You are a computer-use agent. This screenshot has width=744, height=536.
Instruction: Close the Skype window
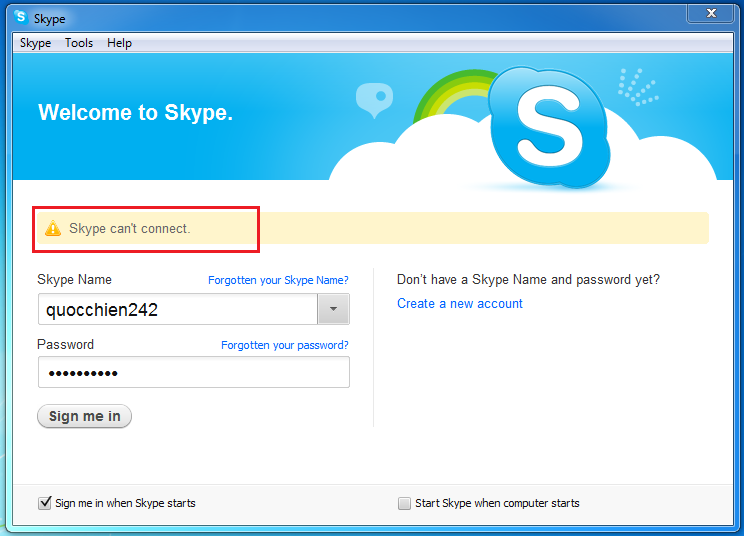pyautogui.click(x=713, y=13)
